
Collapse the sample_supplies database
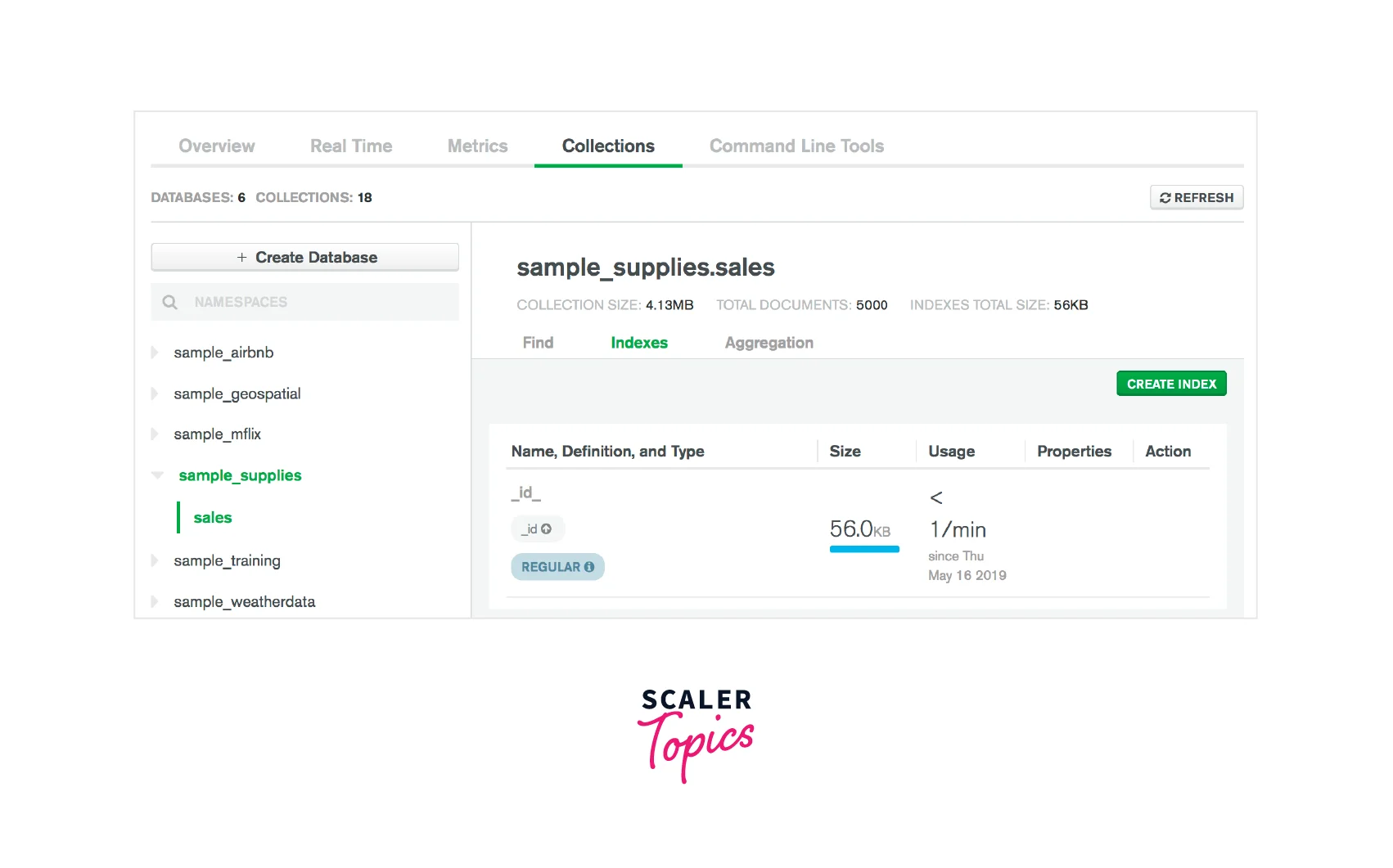[157, 475]
